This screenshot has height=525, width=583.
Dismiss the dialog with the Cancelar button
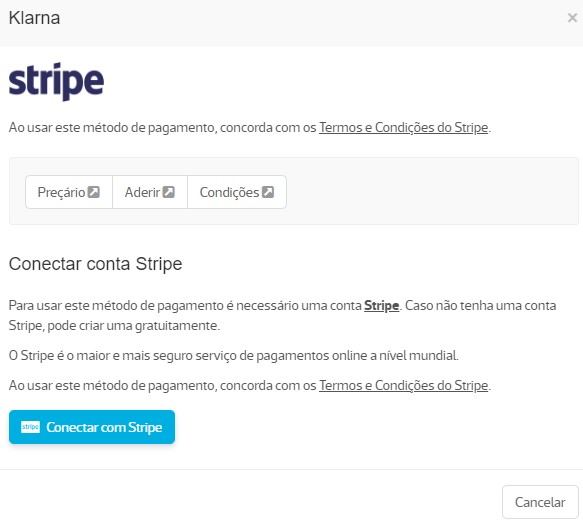coord(540,502)
